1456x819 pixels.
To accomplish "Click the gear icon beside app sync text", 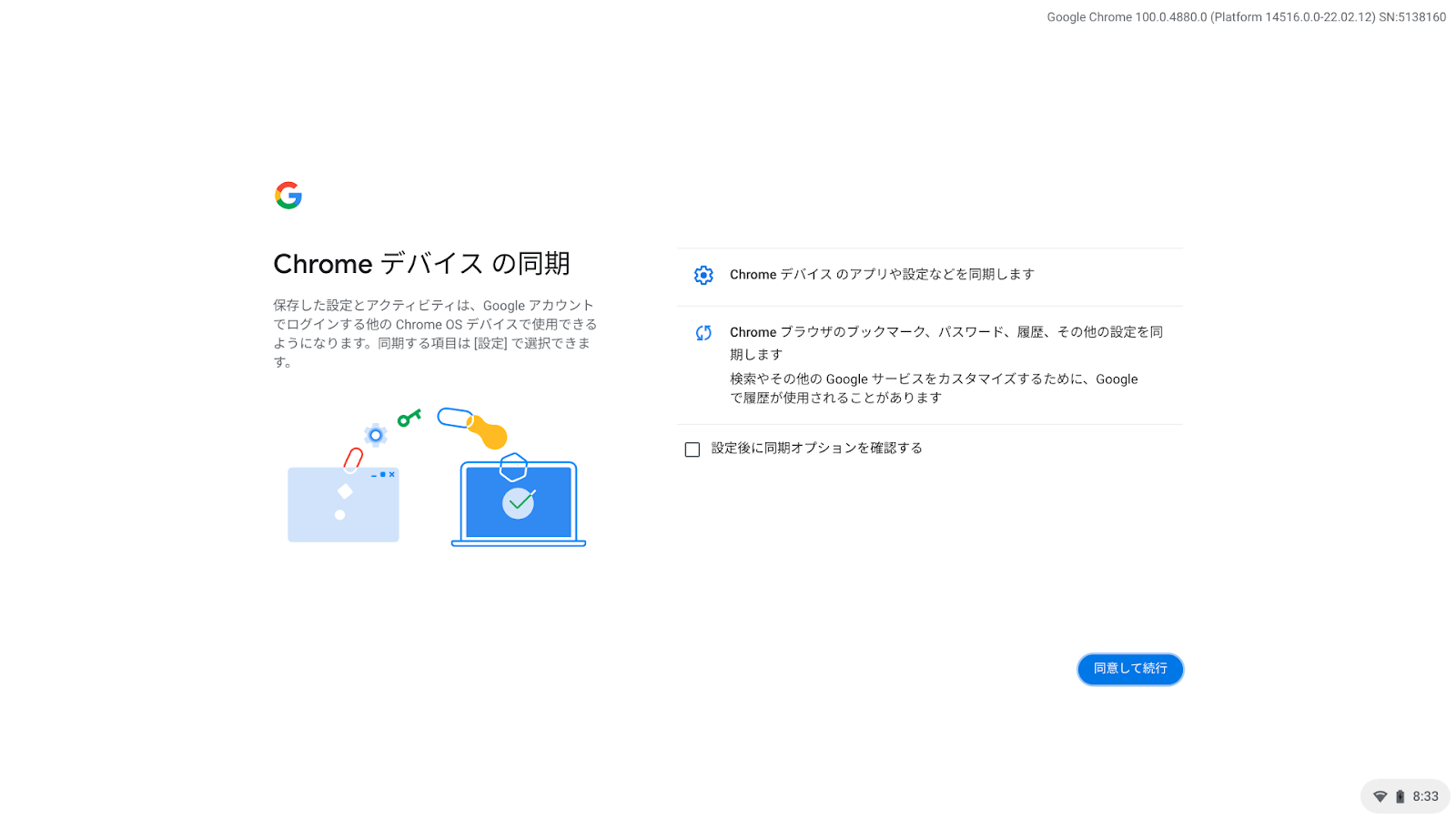I will [x=703, y=275].
